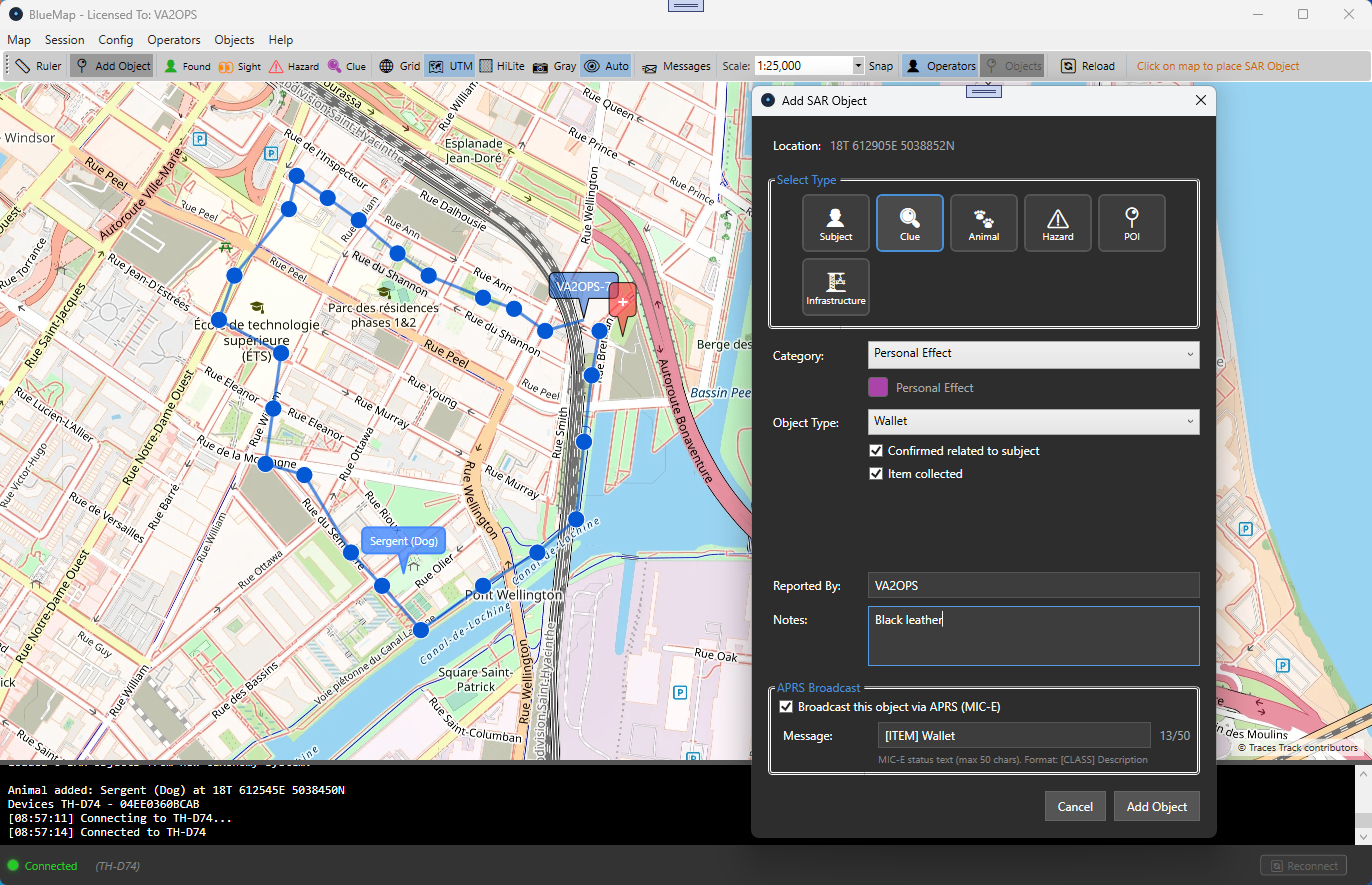Open the Config menu
Viewport: 1372px width, 885px height.
pyautogui.click(x=116, y=40)
